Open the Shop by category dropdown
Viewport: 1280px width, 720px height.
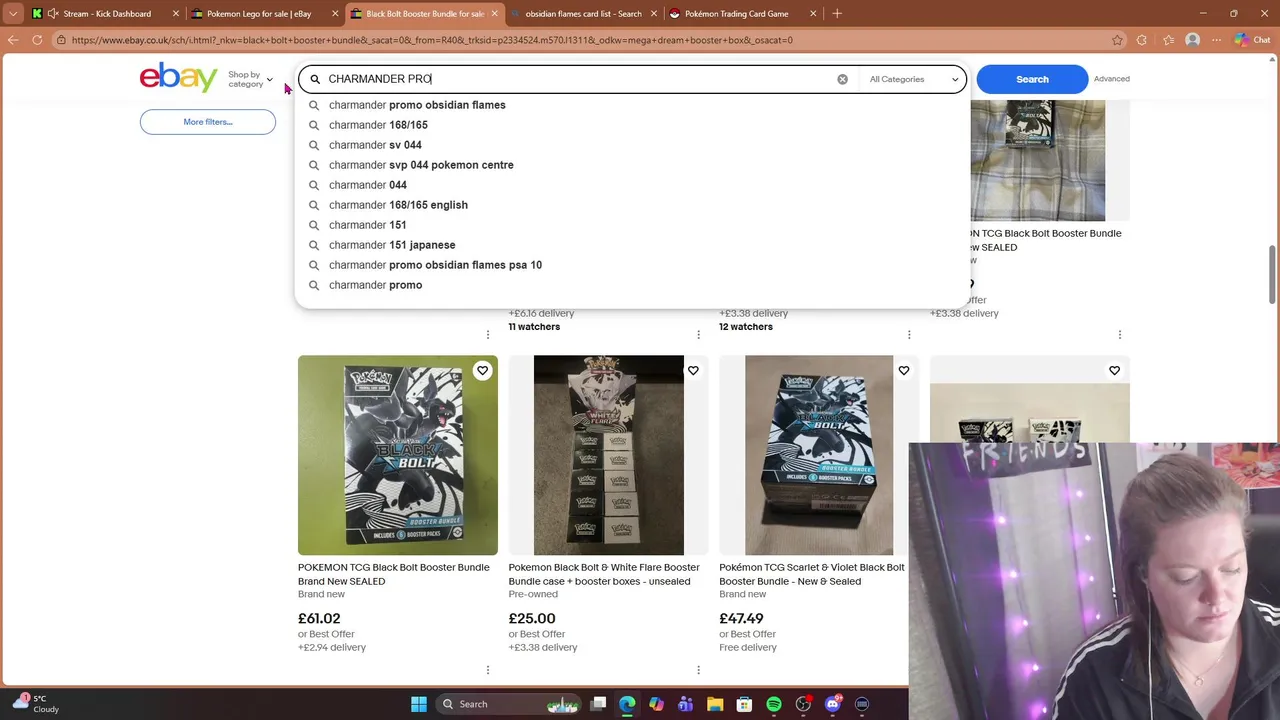(250, 79)
